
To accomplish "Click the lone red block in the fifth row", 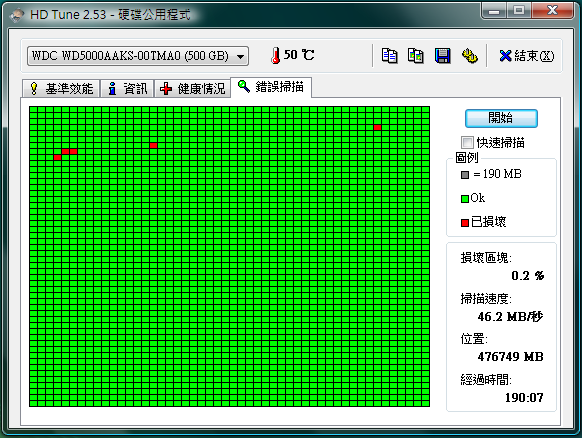I will (x=154, y=146).
